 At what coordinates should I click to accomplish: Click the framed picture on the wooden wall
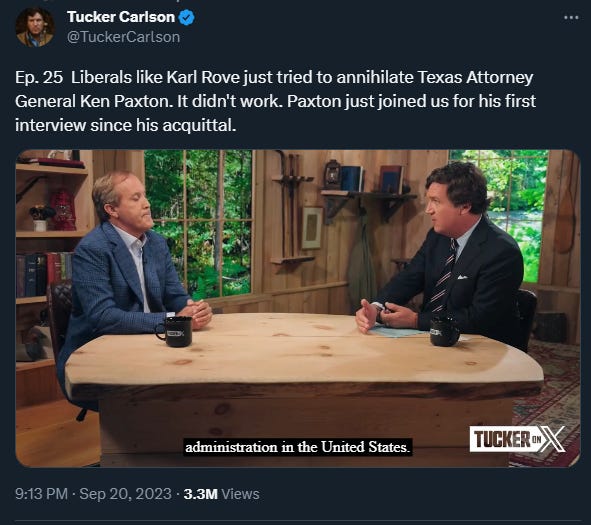click(x=312, y=228)
